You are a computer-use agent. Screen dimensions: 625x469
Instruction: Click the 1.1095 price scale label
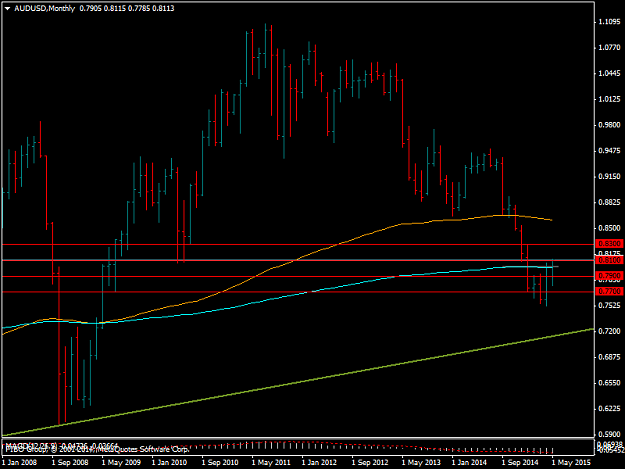click(609, 22)
